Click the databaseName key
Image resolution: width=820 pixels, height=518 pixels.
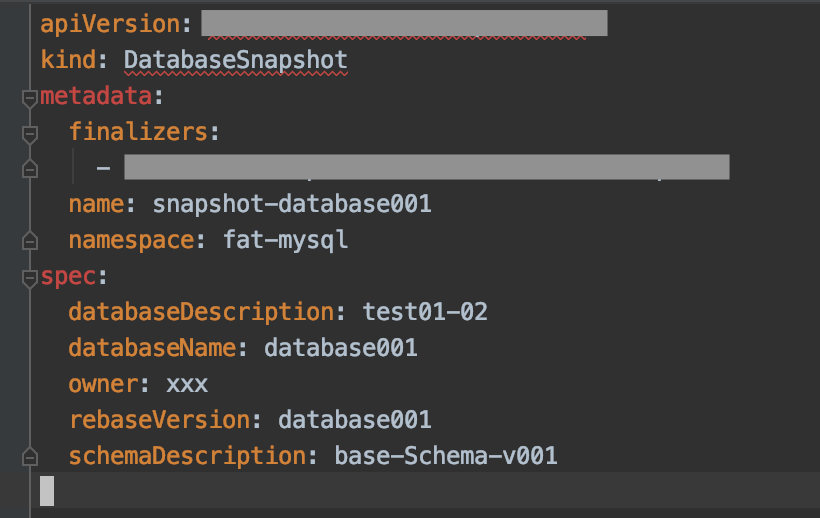(152, 348)
